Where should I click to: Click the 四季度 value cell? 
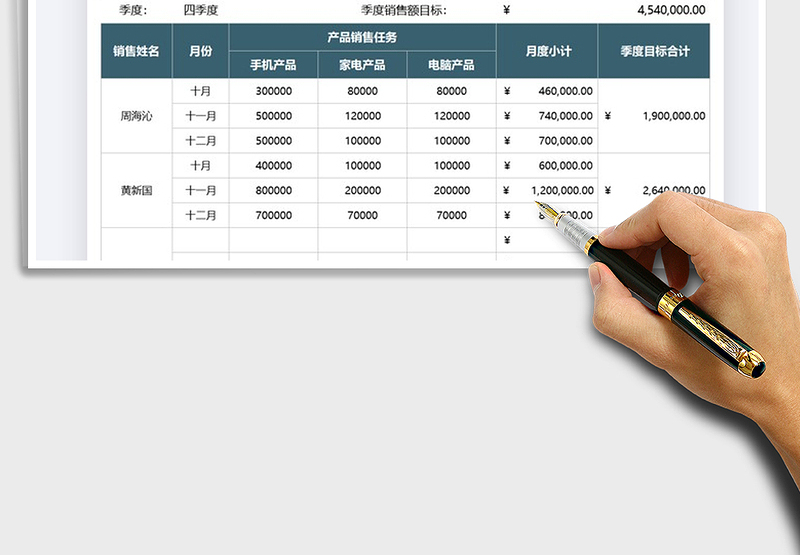pos(201,10)
